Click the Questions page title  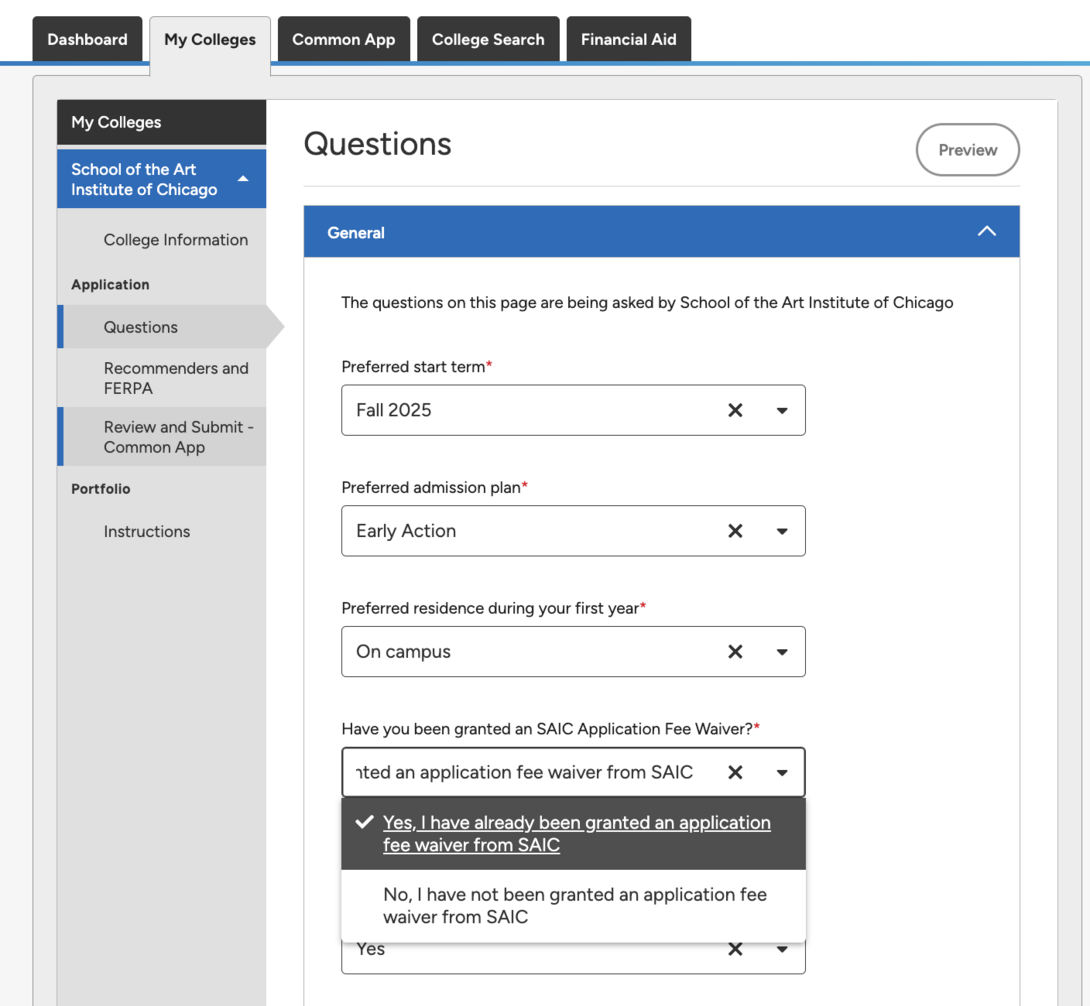pos(377,144)
